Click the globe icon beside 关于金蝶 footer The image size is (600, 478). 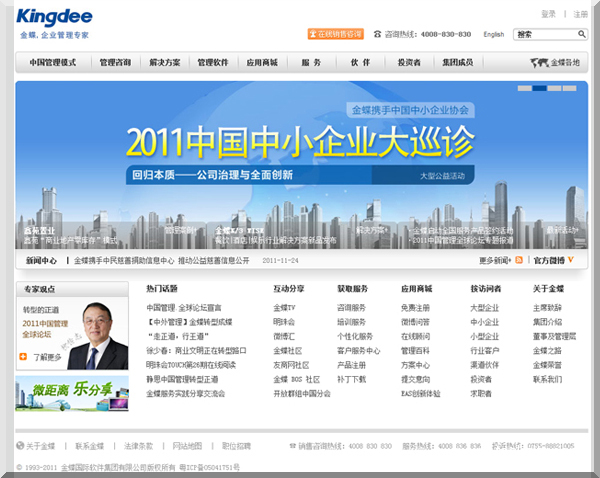pyautogui.click(x=20, y=445)
